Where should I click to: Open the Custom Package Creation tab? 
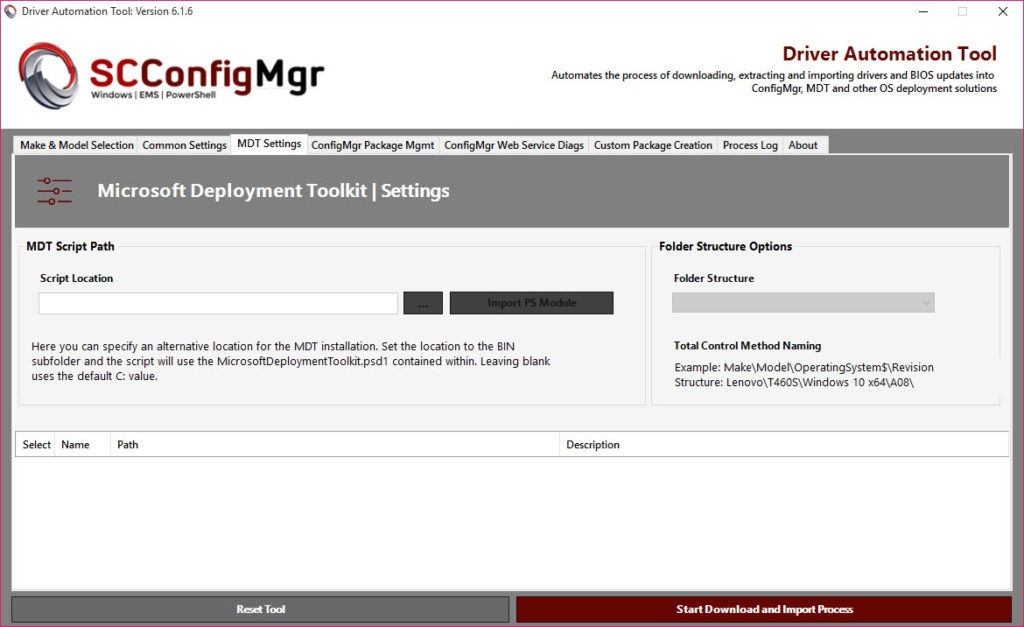click(x=653, y=145)
